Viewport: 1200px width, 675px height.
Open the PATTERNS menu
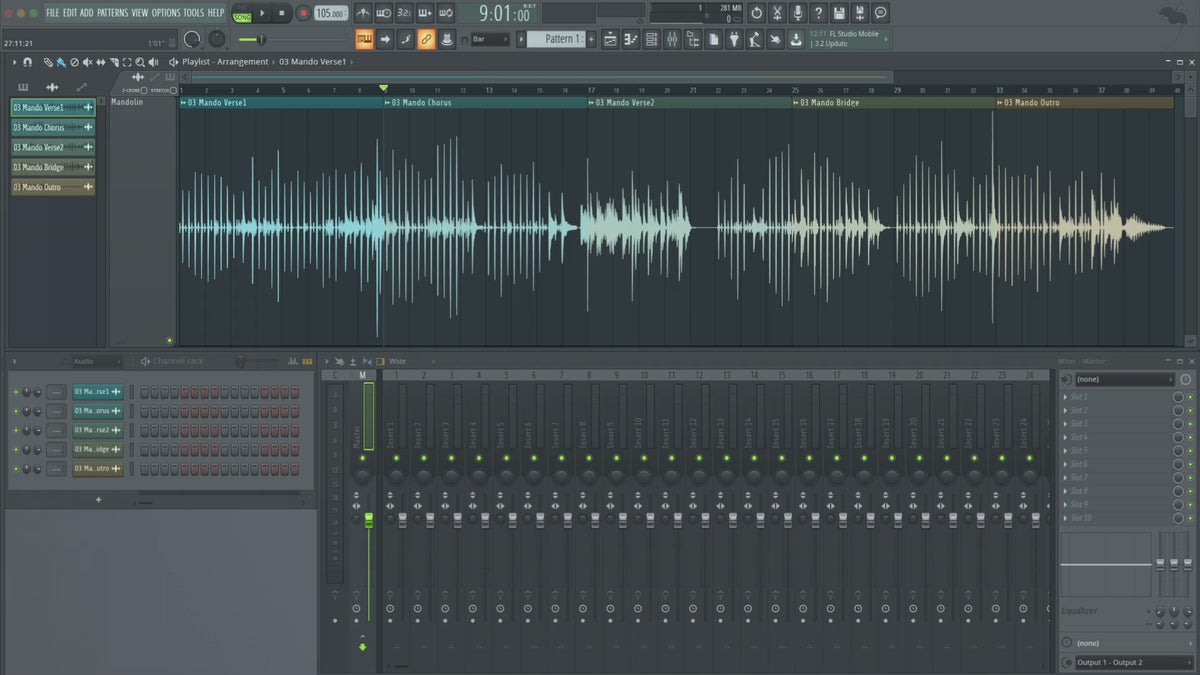coord(112,13)
